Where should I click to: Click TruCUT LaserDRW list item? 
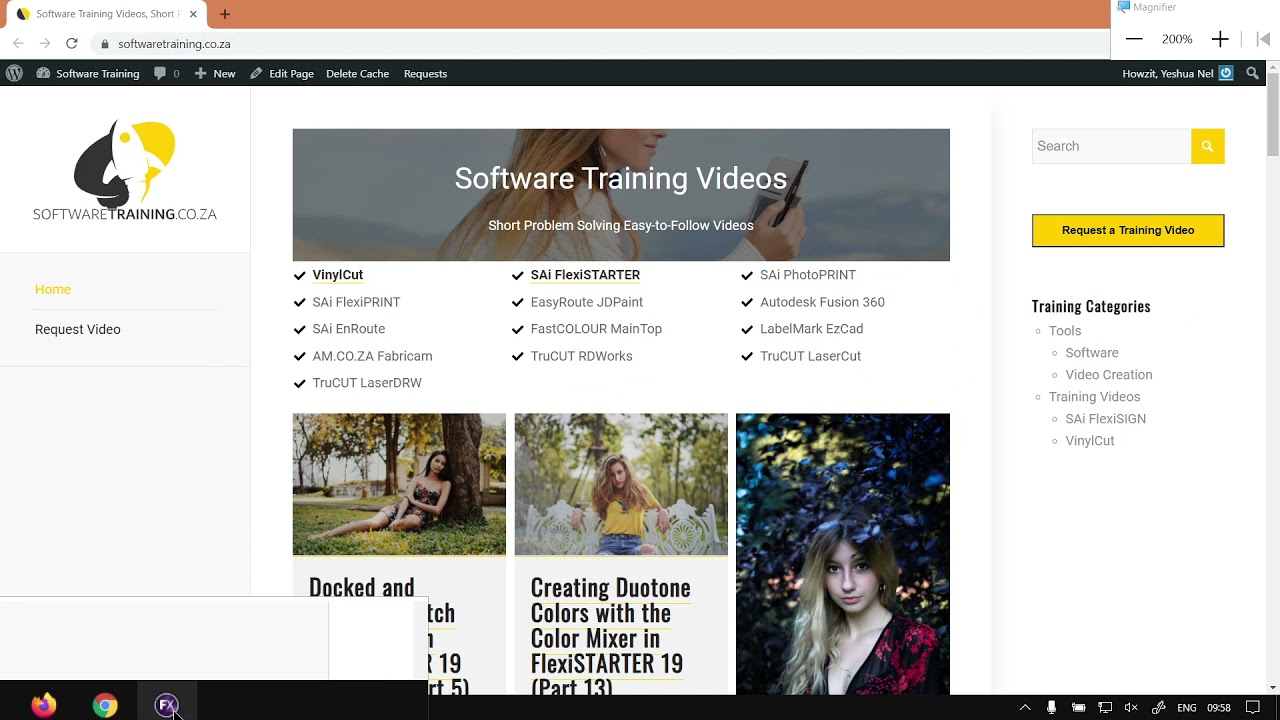[367, 383]
